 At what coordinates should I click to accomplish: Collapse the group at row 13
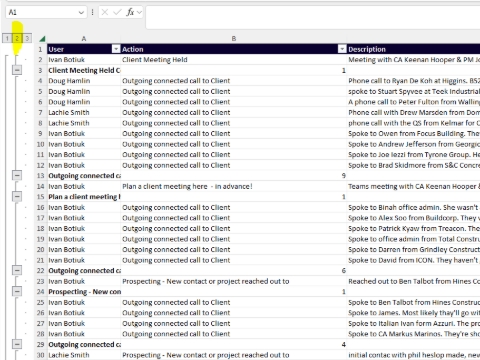17,175
